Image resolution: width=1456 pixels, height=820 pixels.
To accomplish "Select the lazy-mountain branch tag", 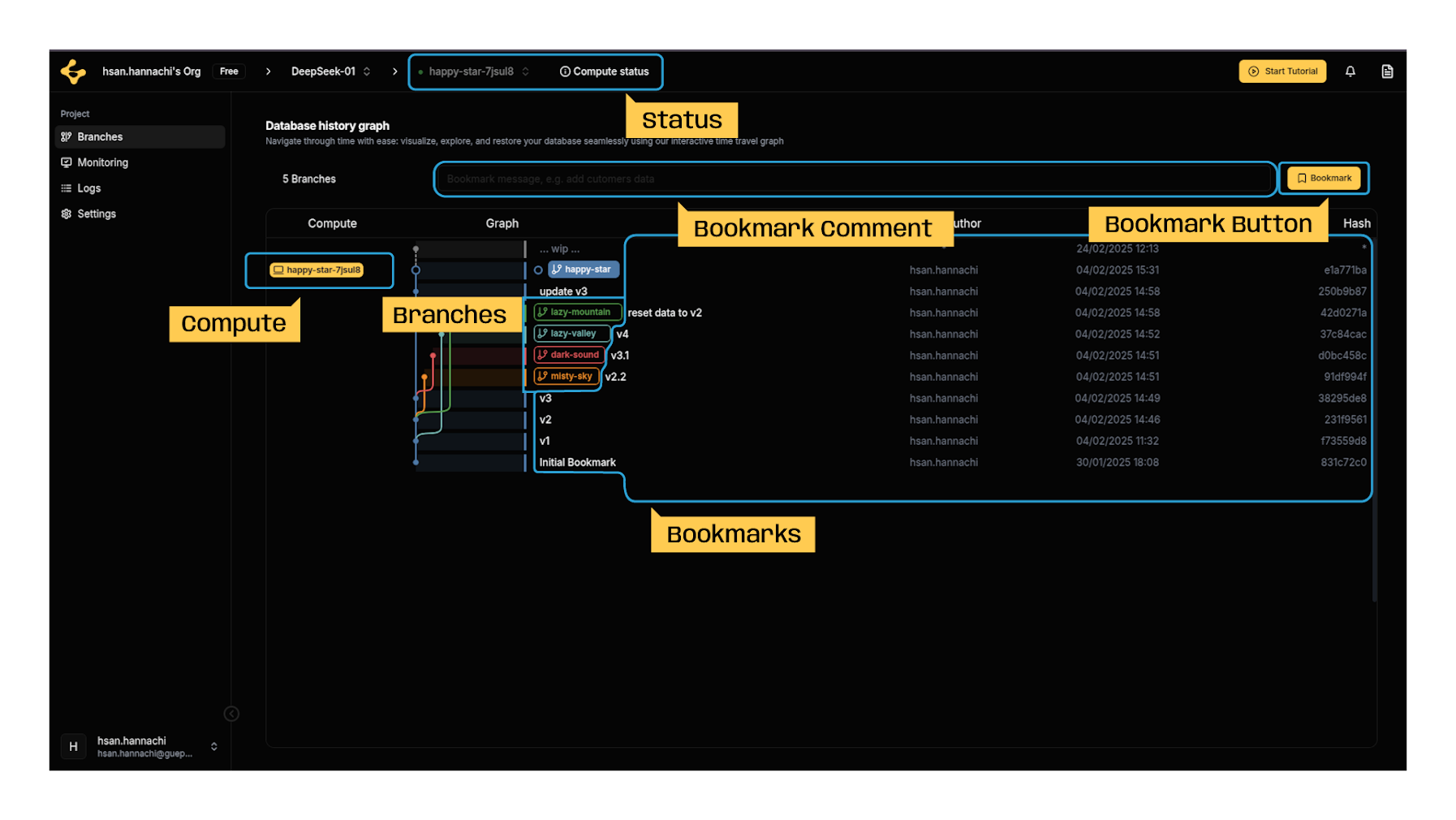I will (x=579, y=312).
